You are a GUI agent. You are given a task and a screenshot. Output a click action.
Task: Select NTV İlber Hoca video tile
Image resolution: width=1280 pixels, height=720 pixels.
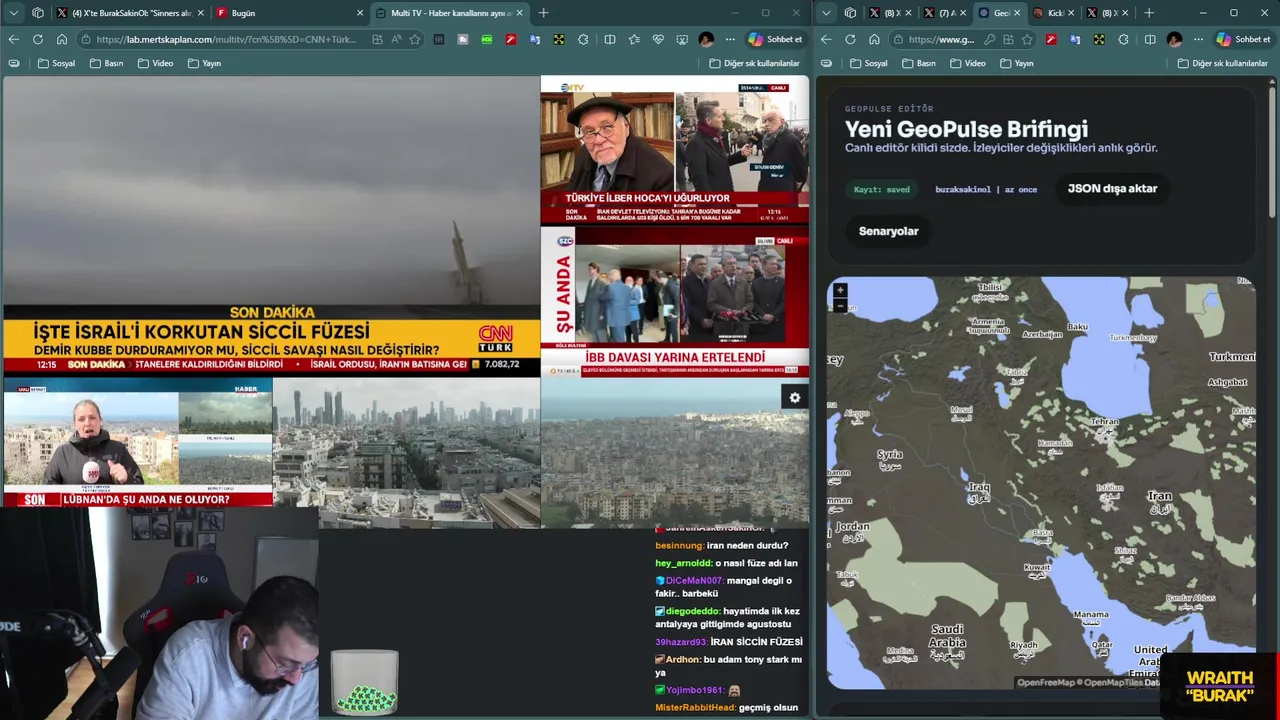point(675,150)
